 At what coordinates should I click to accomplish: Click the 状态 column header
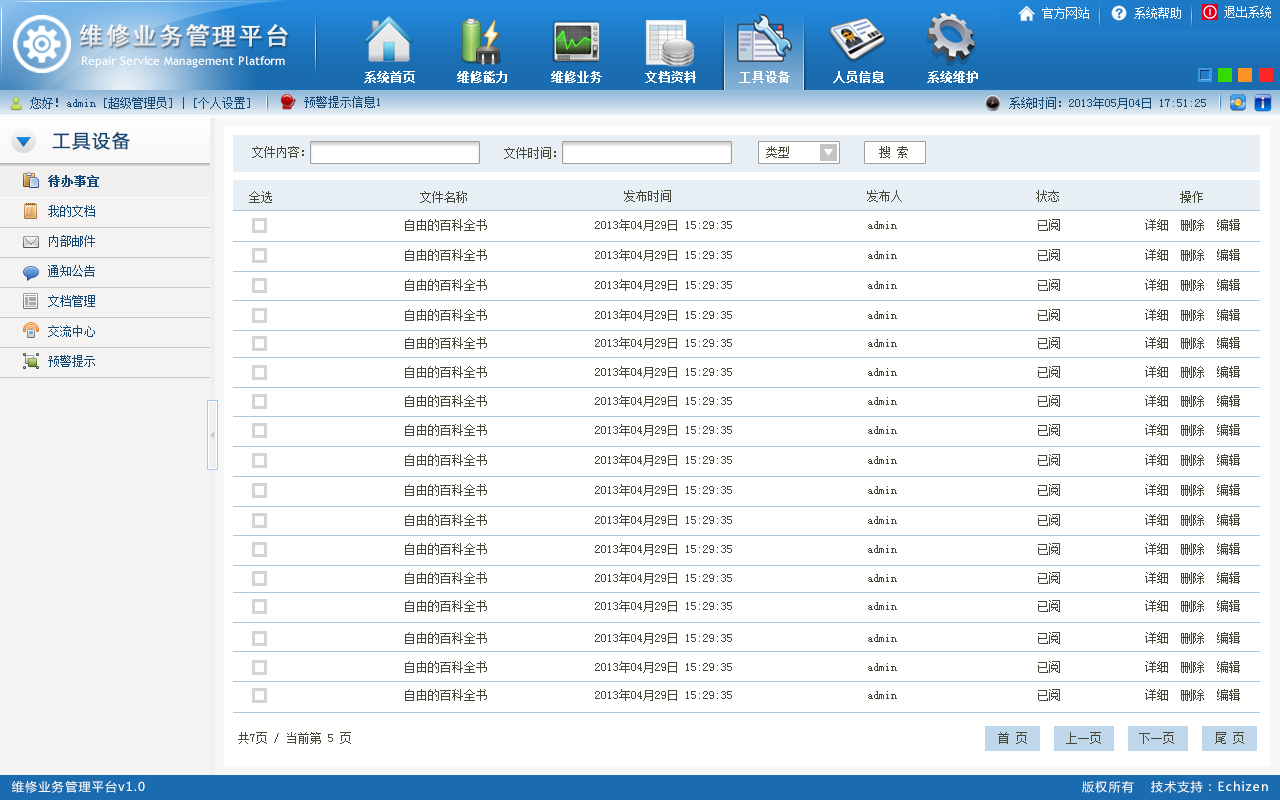[1048, 196]
